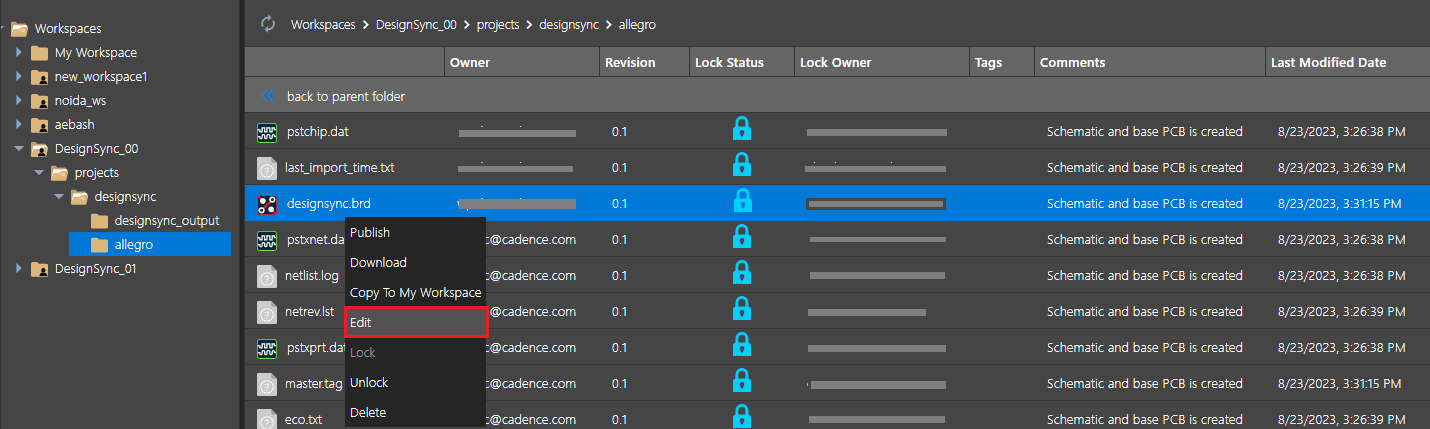Click last_import_time.txt file icon

tap(266, 167)
